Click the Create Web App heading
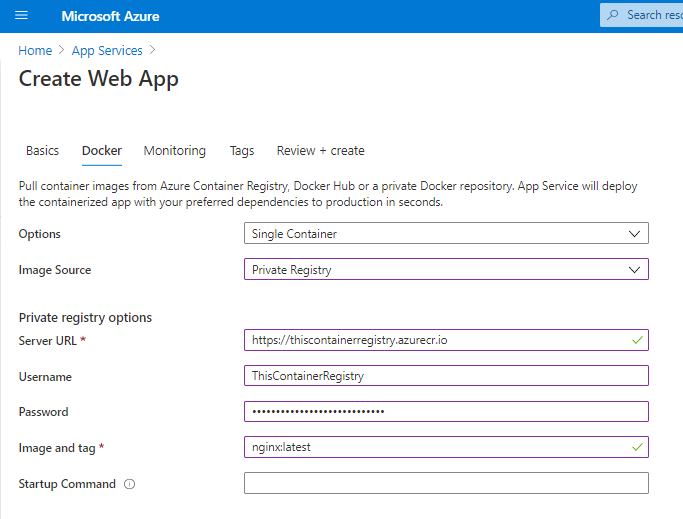 tap(98, 79)
